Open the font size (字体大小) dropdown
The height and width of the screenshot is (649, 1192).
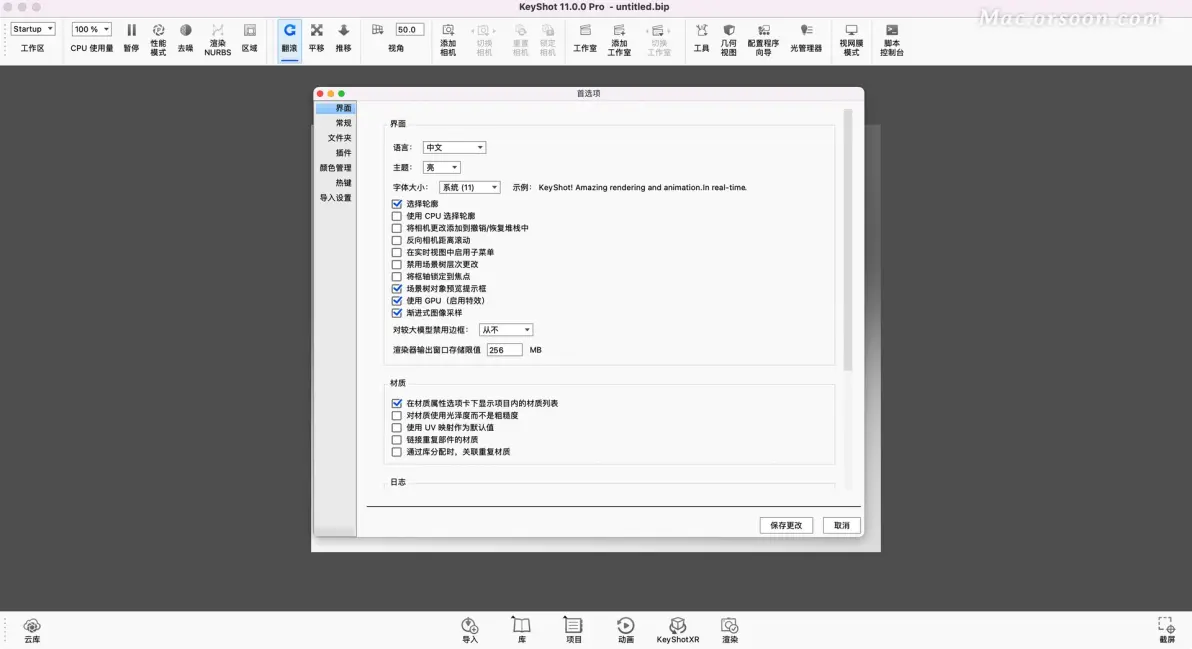coord(470,187)
